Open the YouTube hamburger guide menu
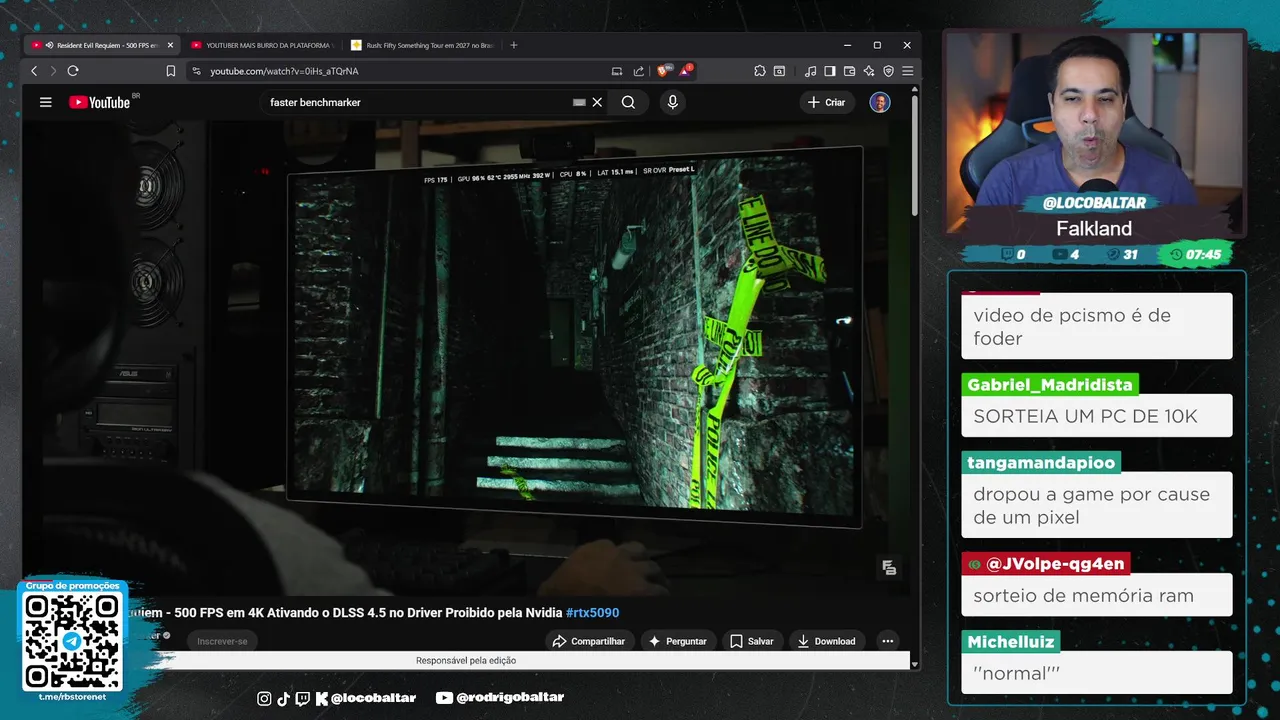This screenshot has height=720, width=1280. click(45, 102)
